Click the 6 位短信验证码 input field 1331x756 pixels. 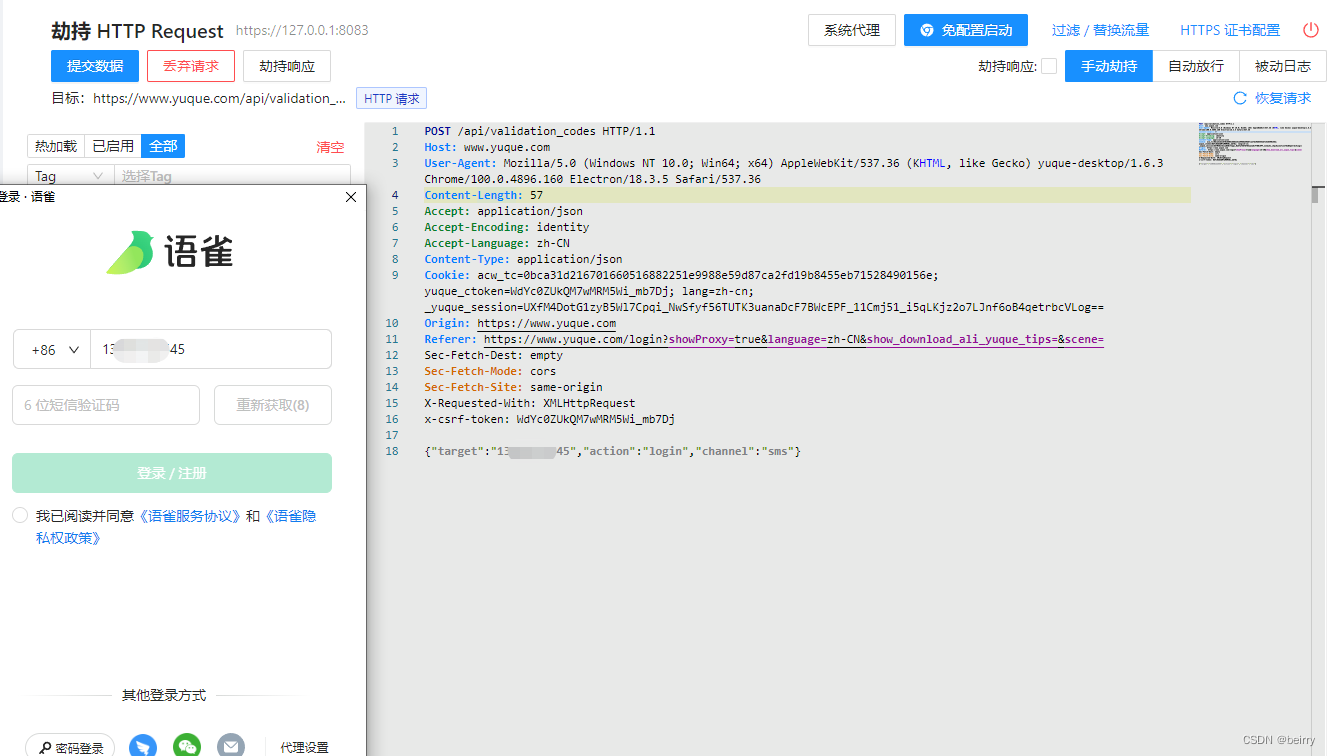point(106,405)
